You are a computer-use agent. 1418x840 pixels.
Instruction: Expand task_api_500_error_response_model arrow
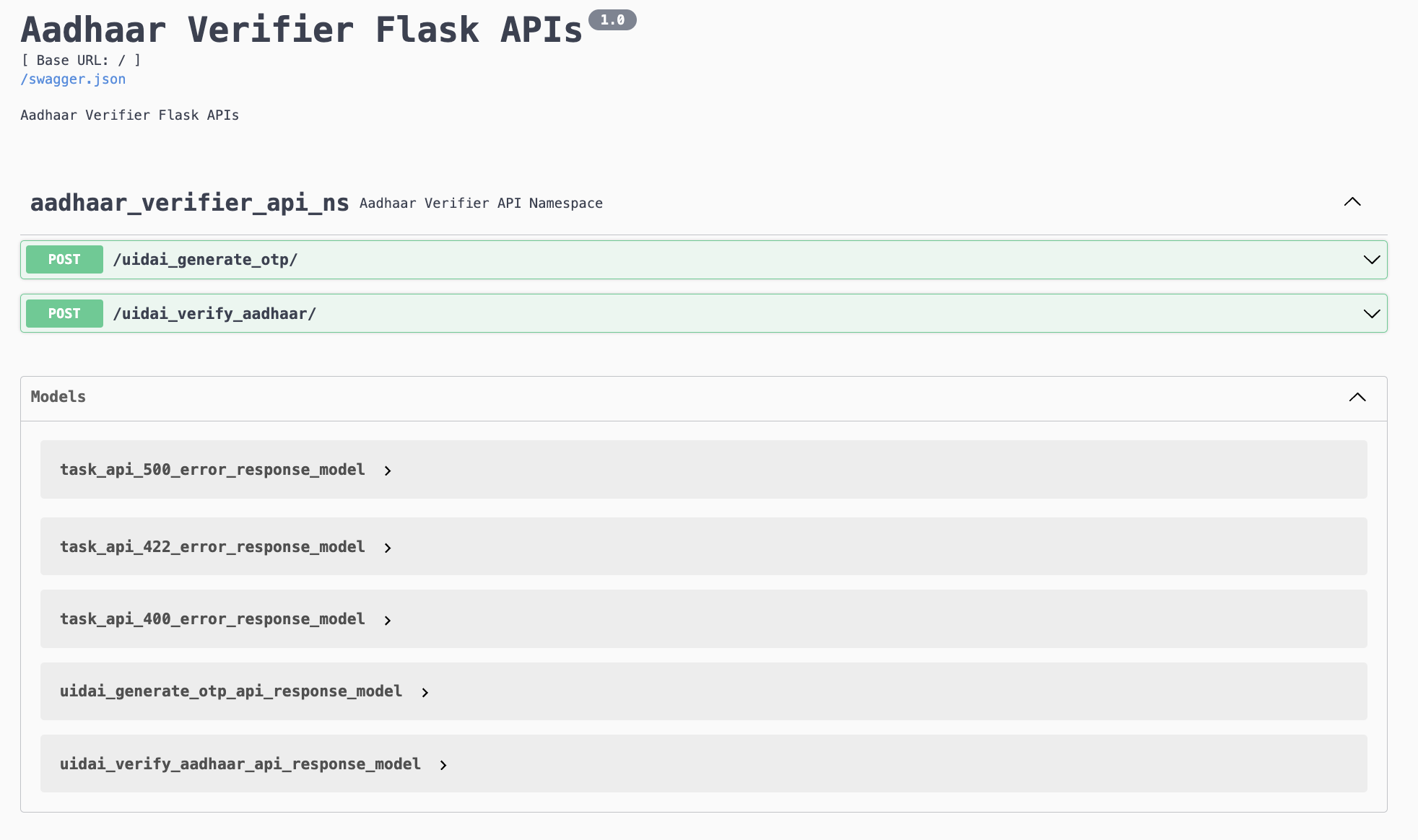pos(388,471)
